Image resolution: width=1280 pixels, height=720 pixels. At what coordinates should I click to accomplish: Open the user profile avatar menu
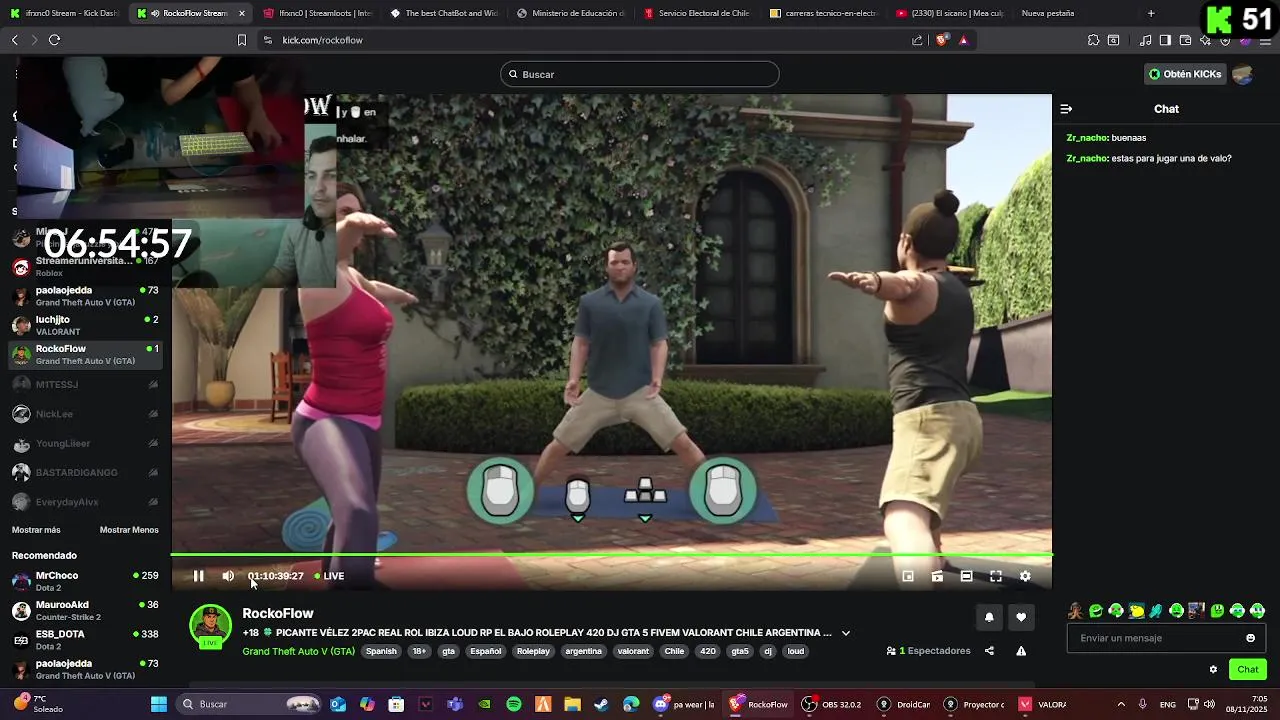(x=1243, y=74)
